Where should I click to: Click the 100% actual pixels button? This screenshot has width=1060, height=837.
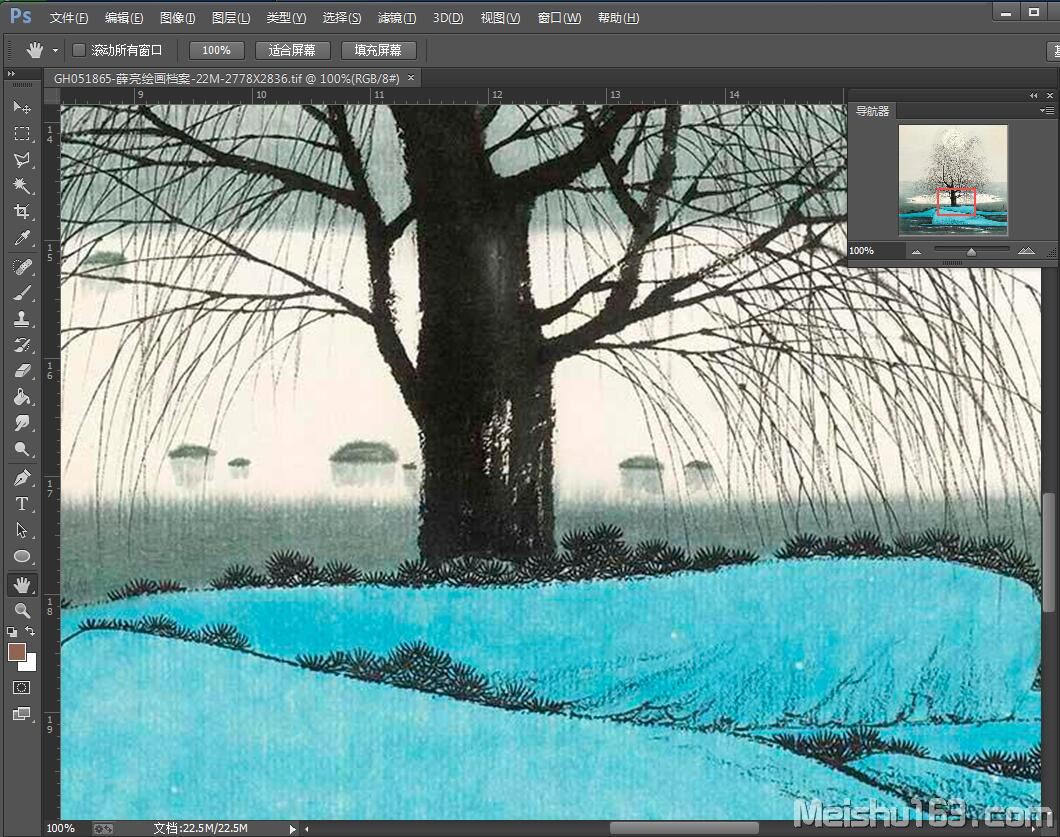click(216, 50)
